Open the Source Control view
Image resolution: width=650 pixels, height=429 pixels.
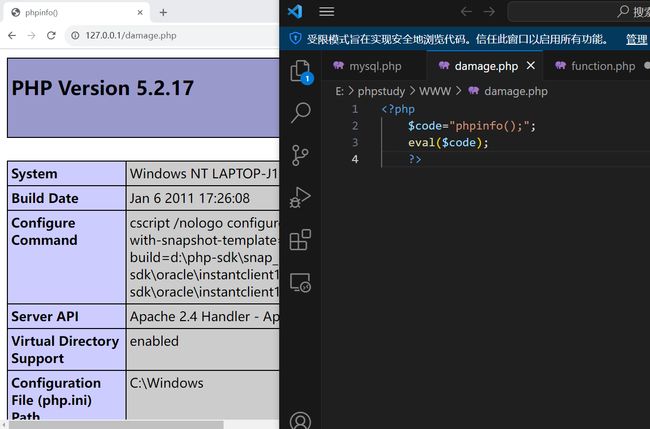click(300, 155)
